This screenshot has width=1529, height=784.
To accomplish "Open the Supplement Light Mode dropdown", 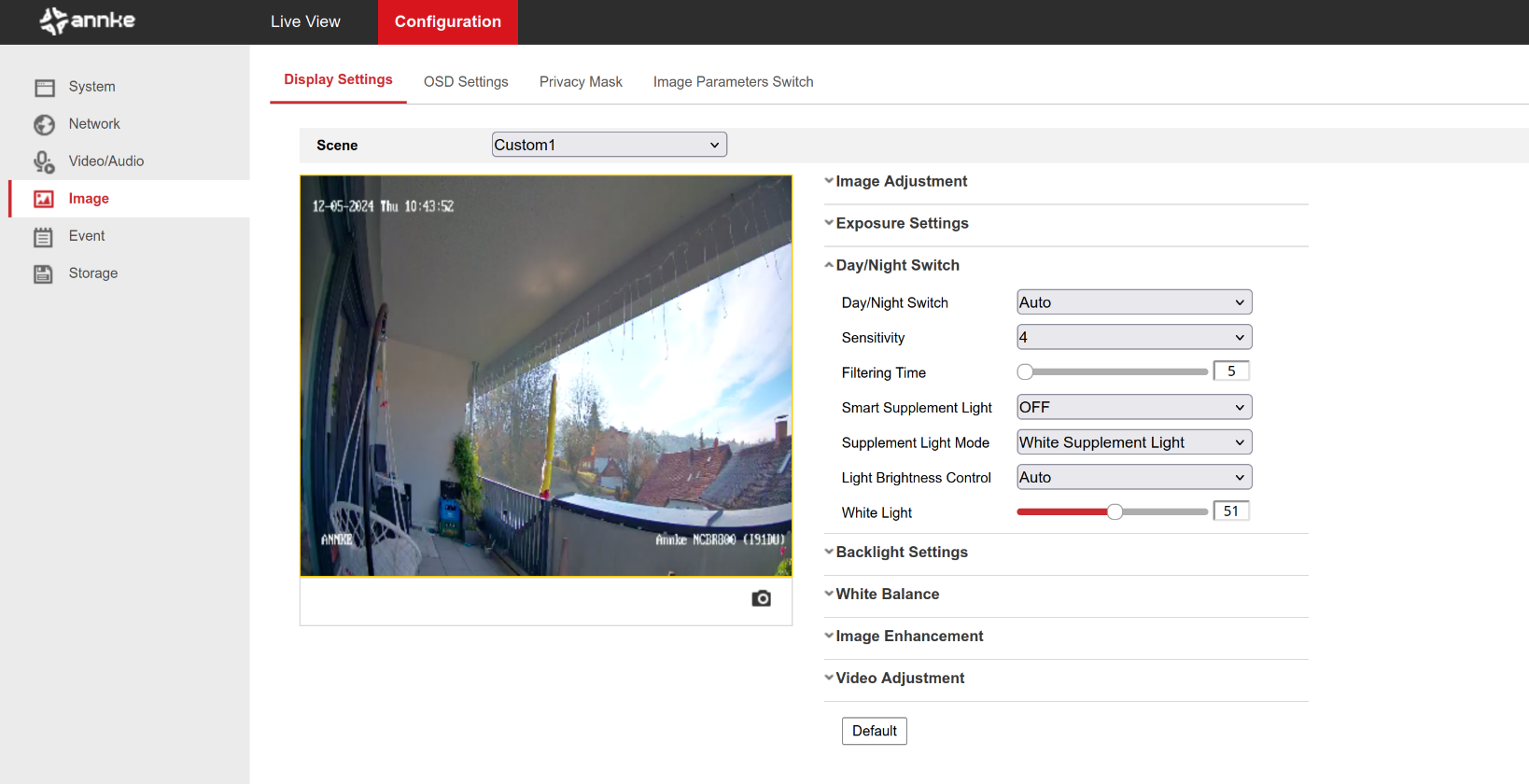I will pos(1133,442).
